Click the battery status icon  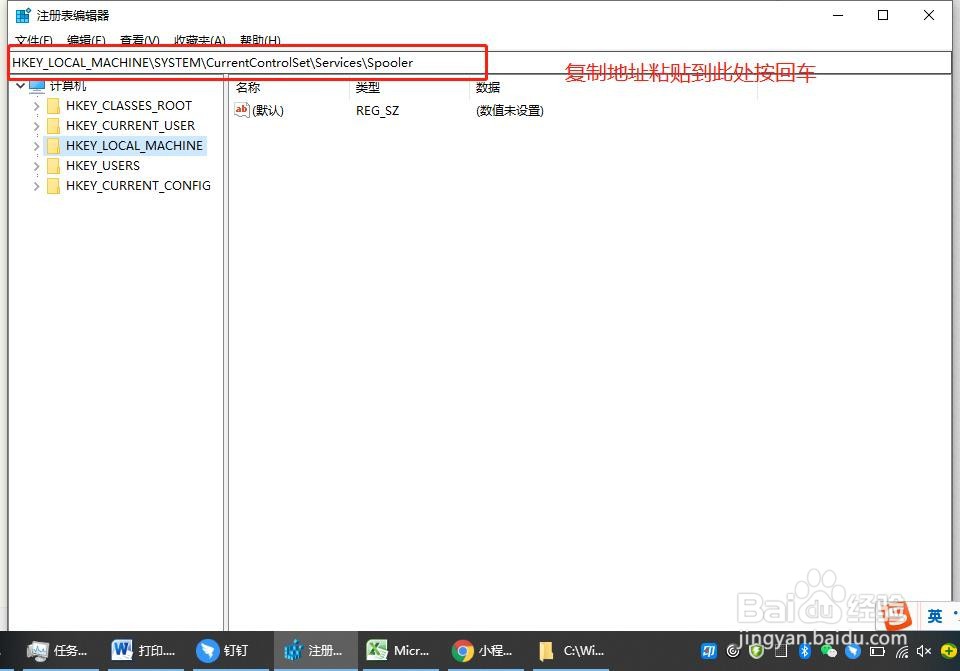coord(876,651)
